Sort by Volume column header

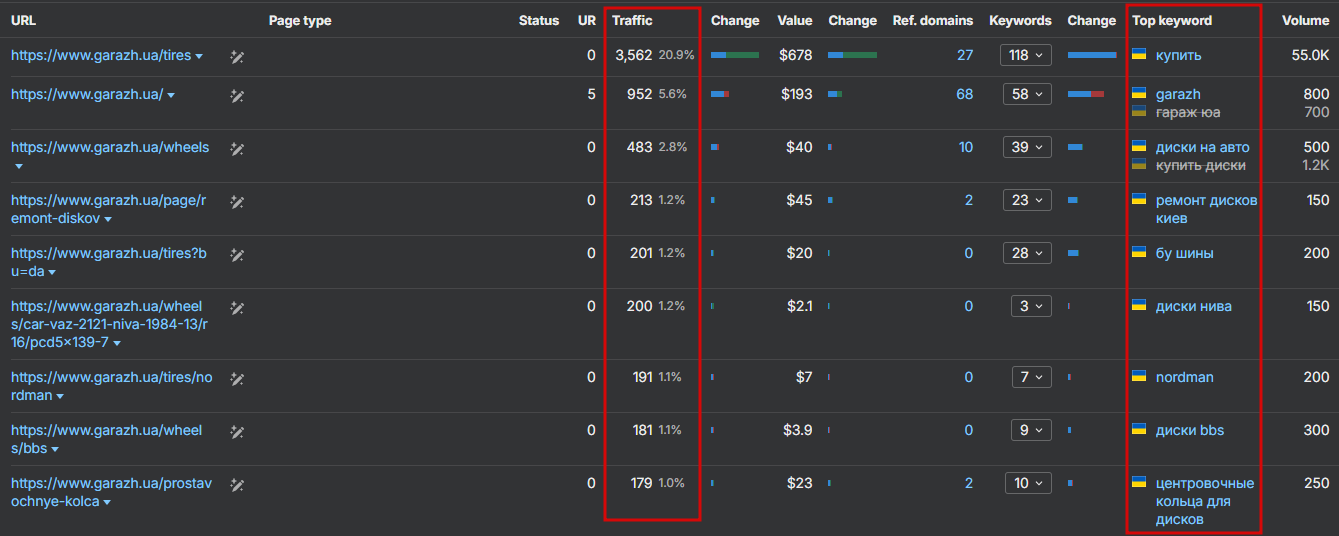click(1305, 20)
